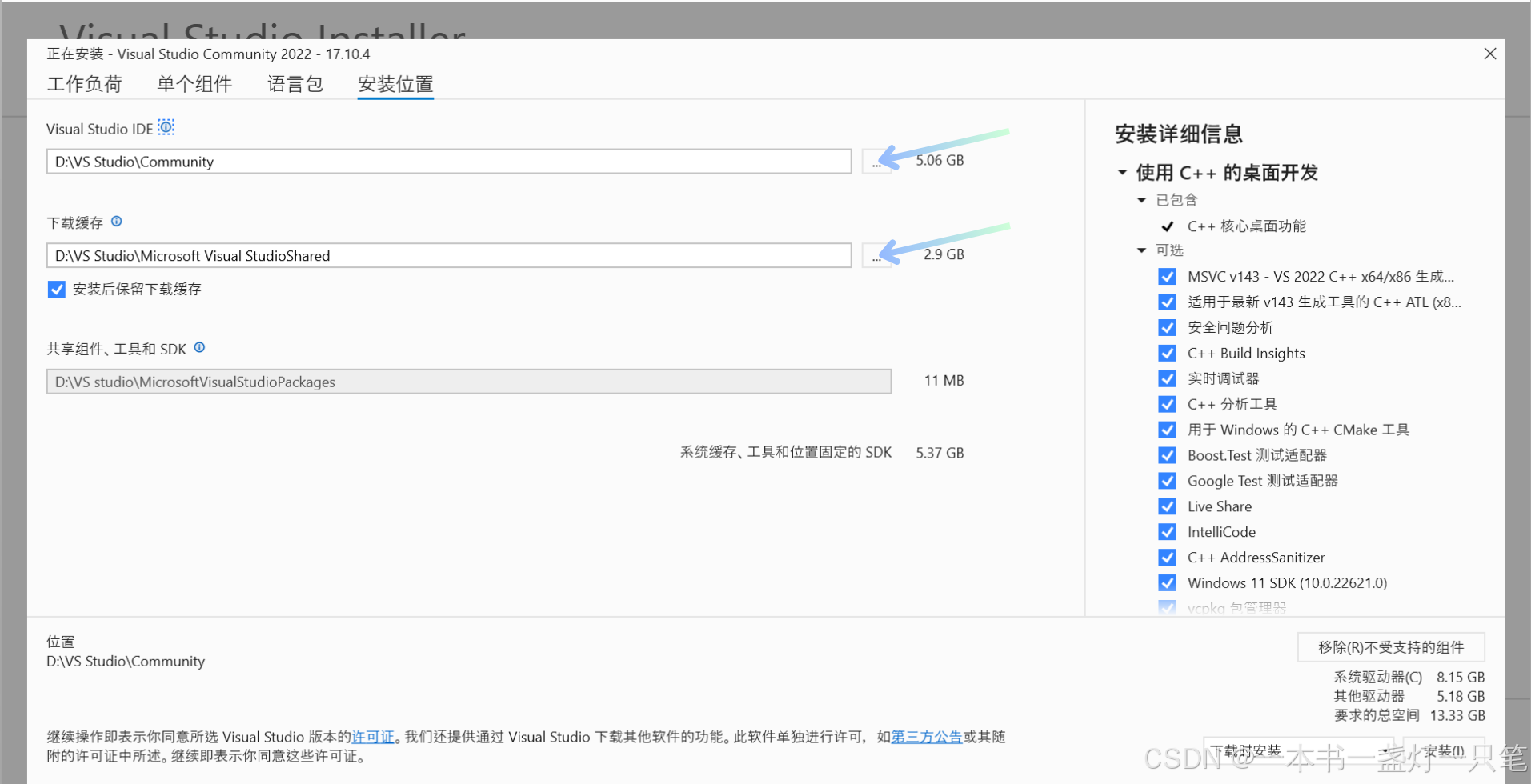The image size is (1531, 784).
Task: Click C++ 核心桌面功能 included item
Action: click(1246, 226)
